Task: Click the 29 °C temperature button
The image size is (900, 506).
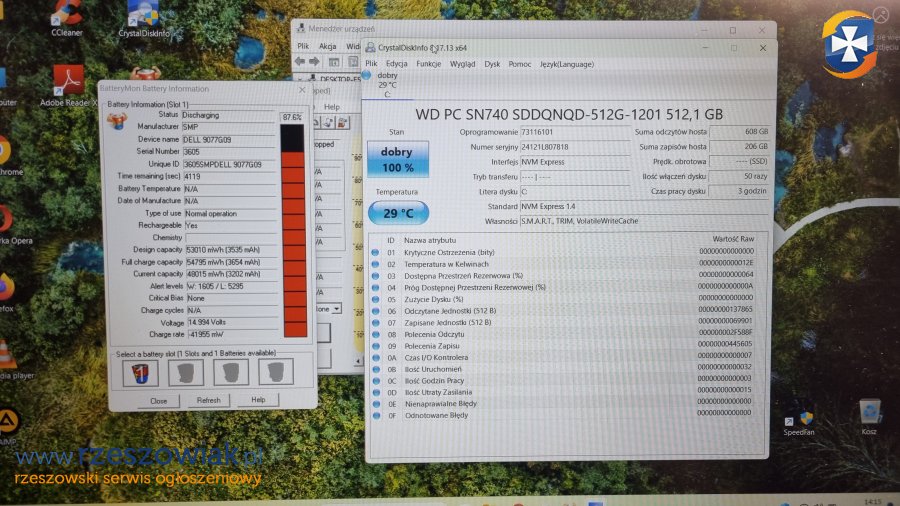Action: pos(398,213)
